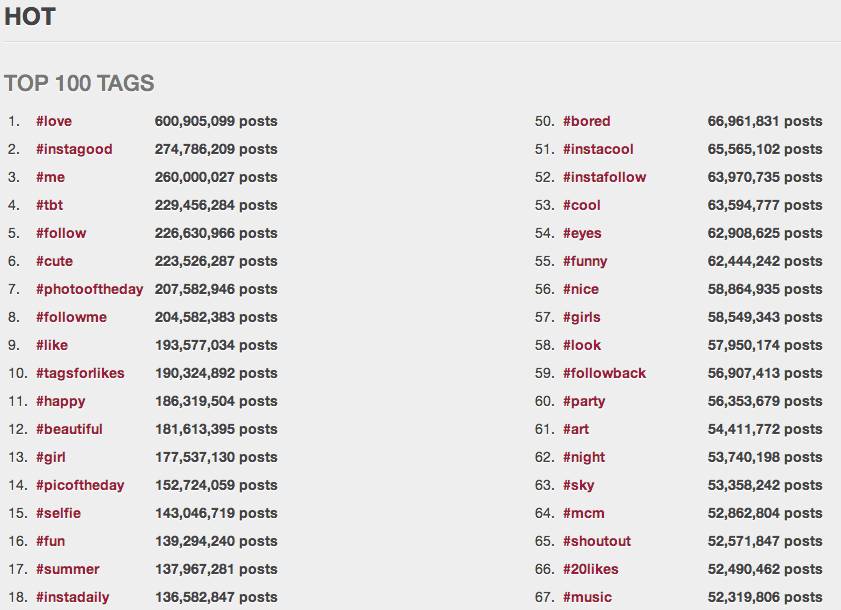
Task: Click the #summer tag link
Action: (67, 569)
